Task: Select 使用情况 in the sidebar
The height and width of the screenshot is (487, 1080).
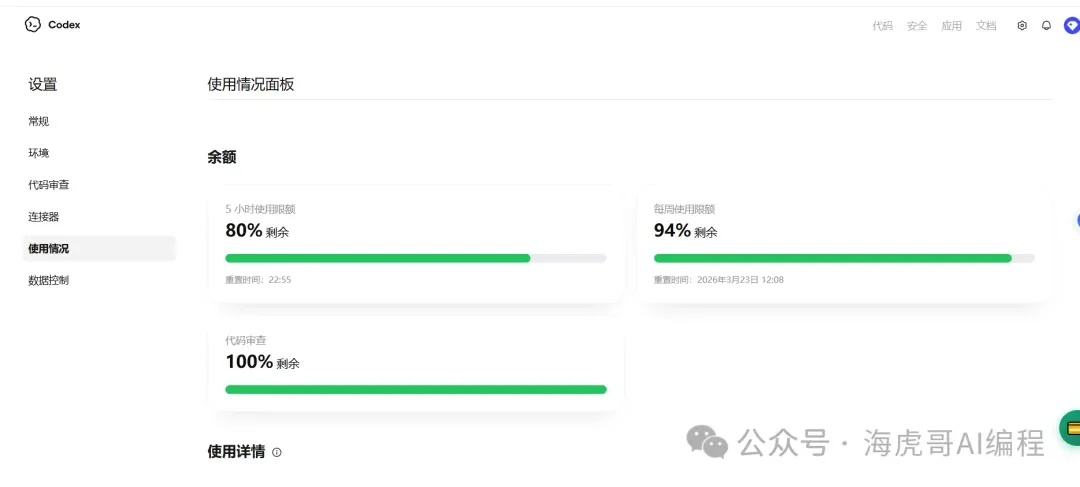Action: tap(49, 249)
